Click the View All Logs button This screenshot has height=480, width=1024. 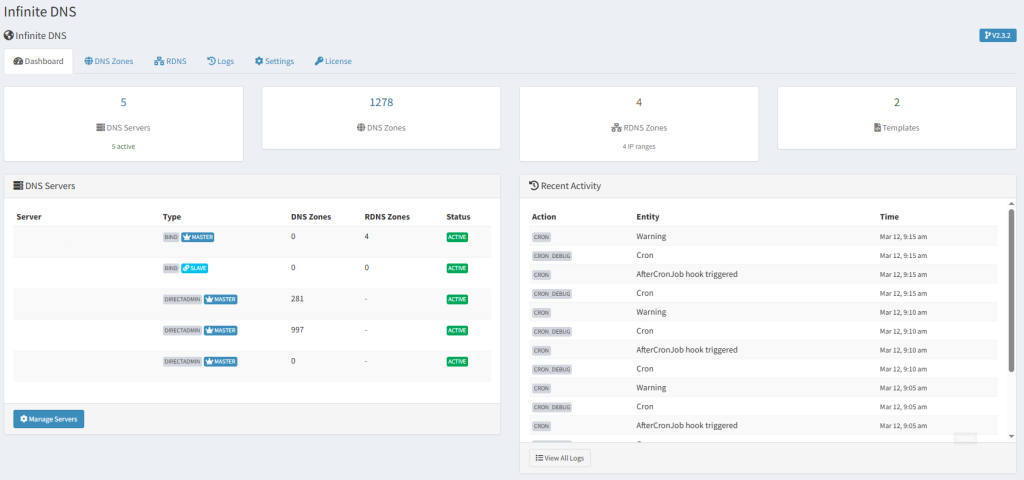(560, 458)
